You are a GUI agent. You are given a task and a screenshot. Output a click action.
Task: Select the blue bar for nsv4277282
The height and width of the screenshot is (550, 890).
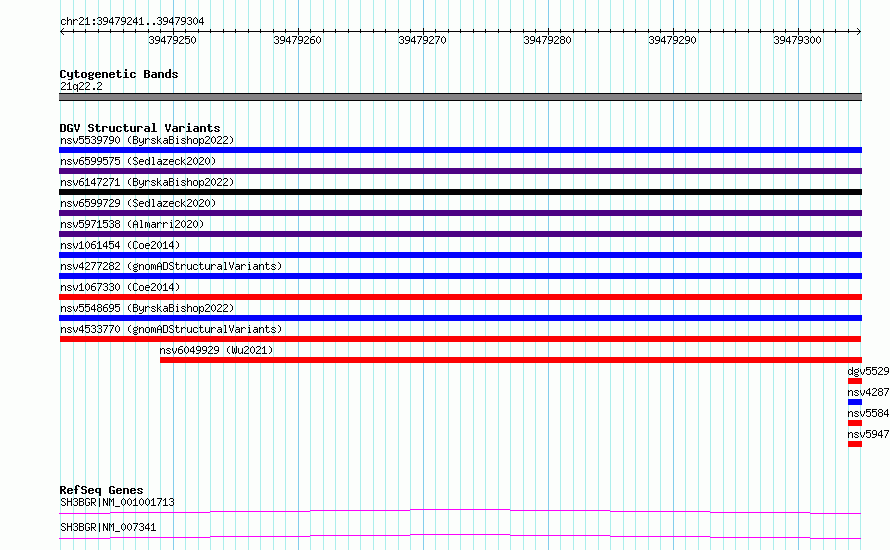(460, 276)
